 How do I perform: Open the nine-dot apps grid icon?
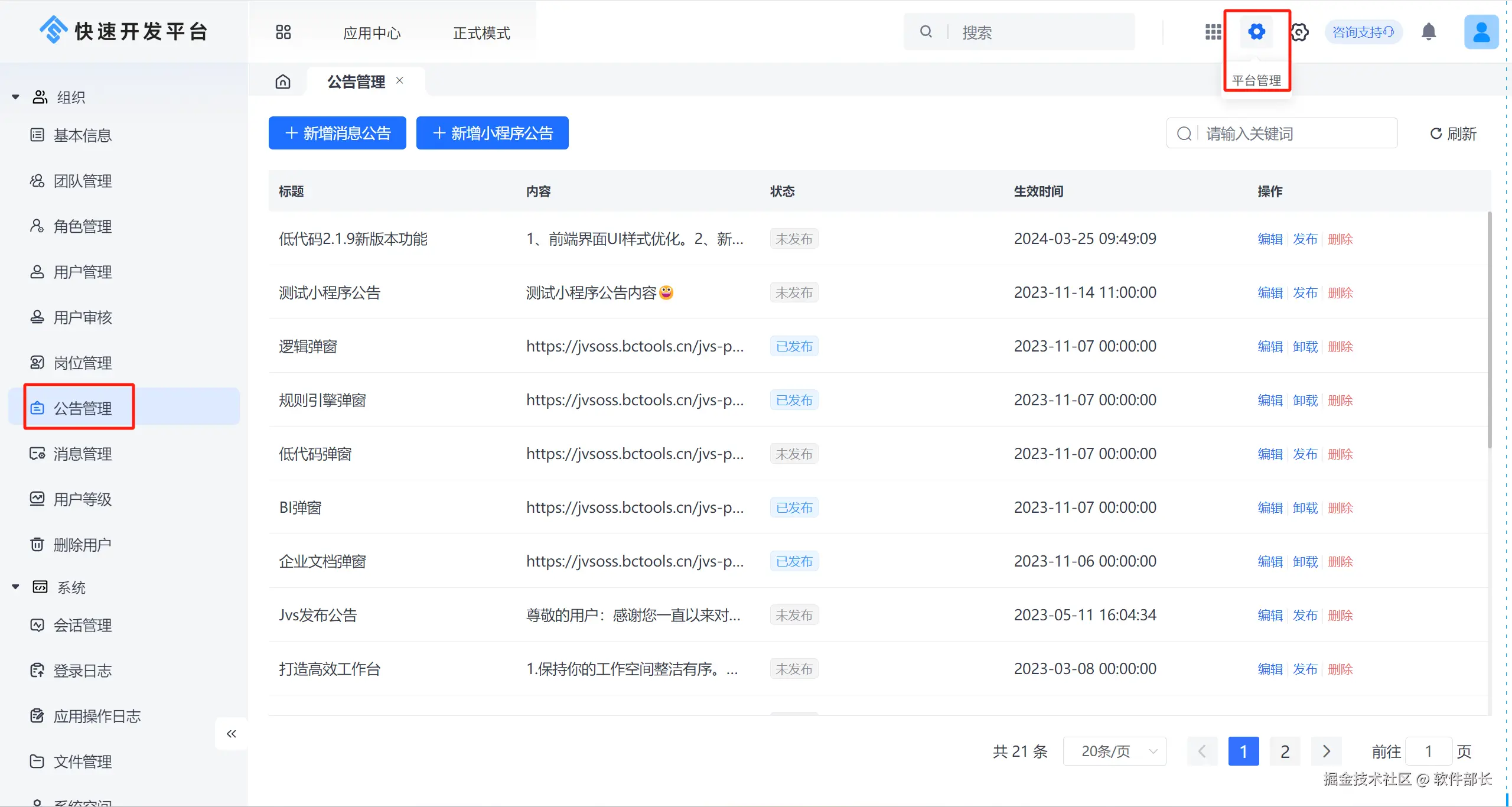(x=1213, y=32)
